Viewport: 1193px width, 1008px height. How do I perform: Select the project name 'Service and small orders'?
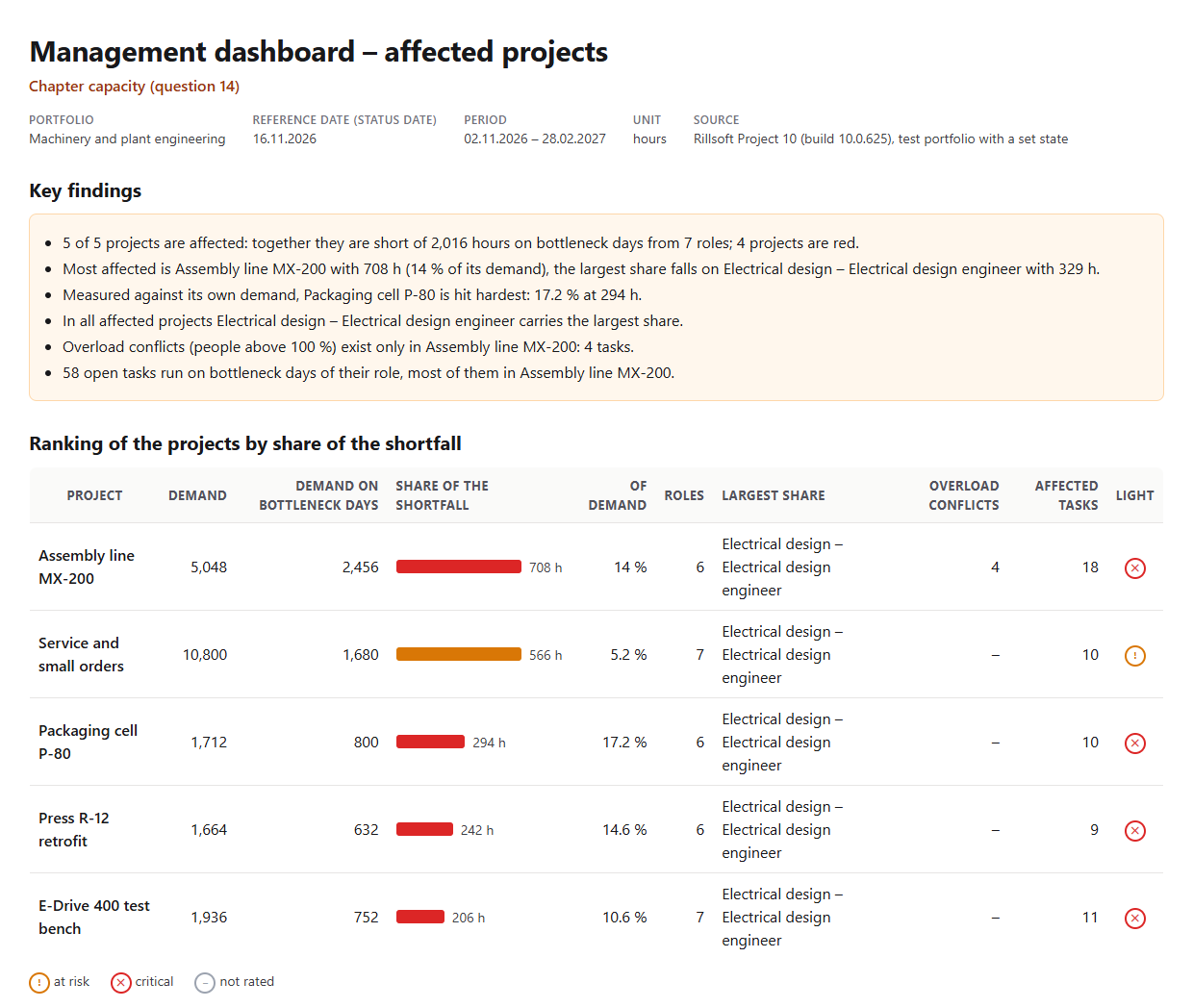81,655
